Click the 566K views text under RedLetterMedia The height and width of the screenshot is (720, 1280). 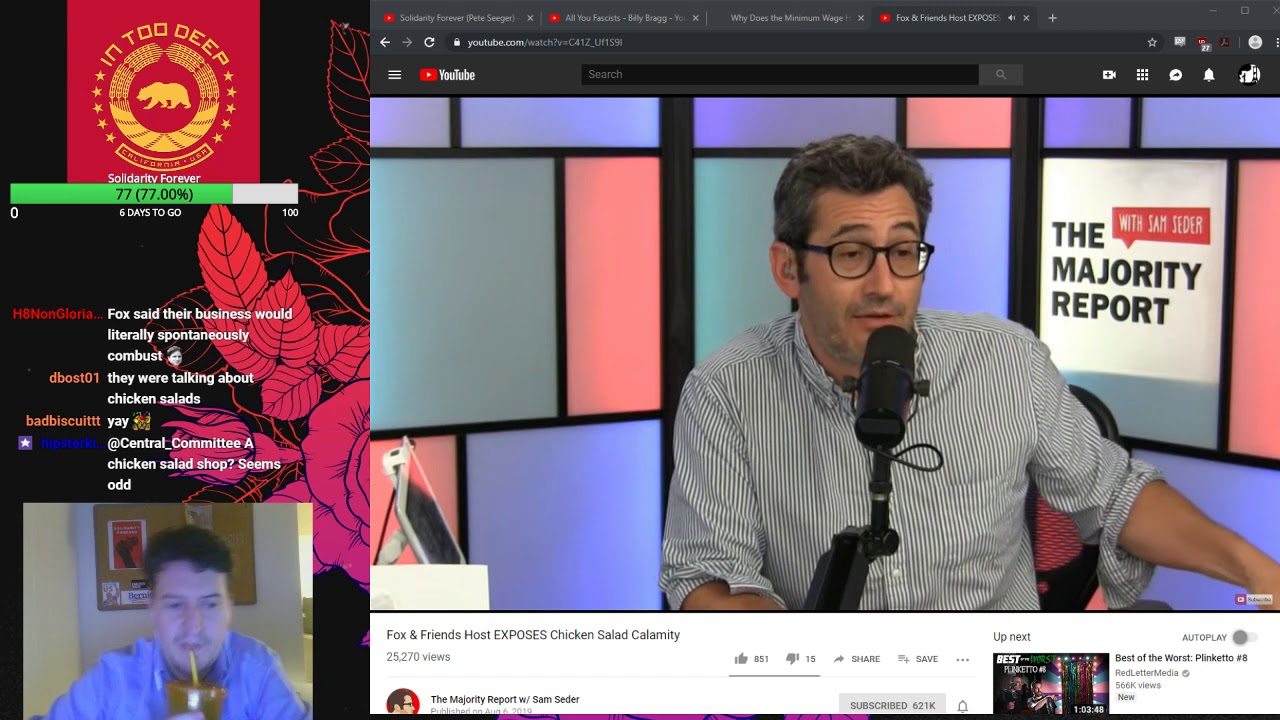tap(1138, 685)
